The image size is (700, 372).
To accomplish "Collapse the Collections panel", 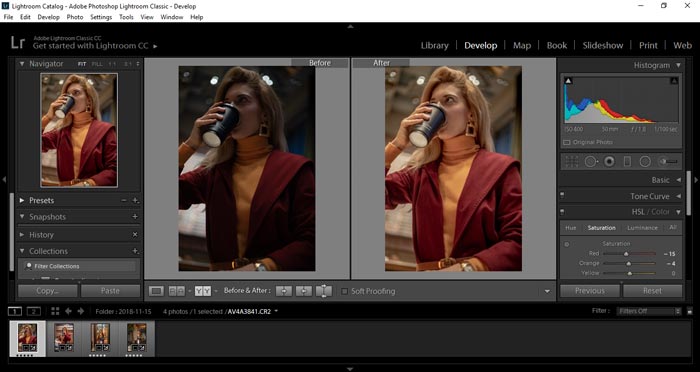I will point(21,251).
